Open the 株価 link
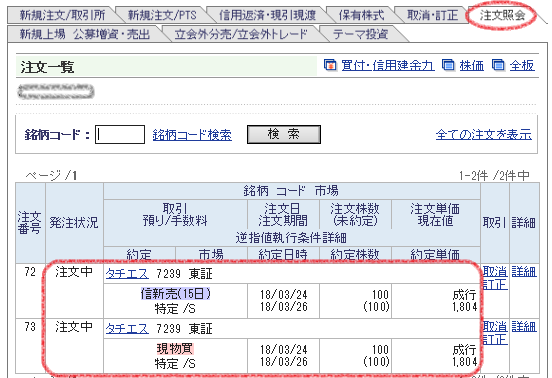 tap(472, 65)
